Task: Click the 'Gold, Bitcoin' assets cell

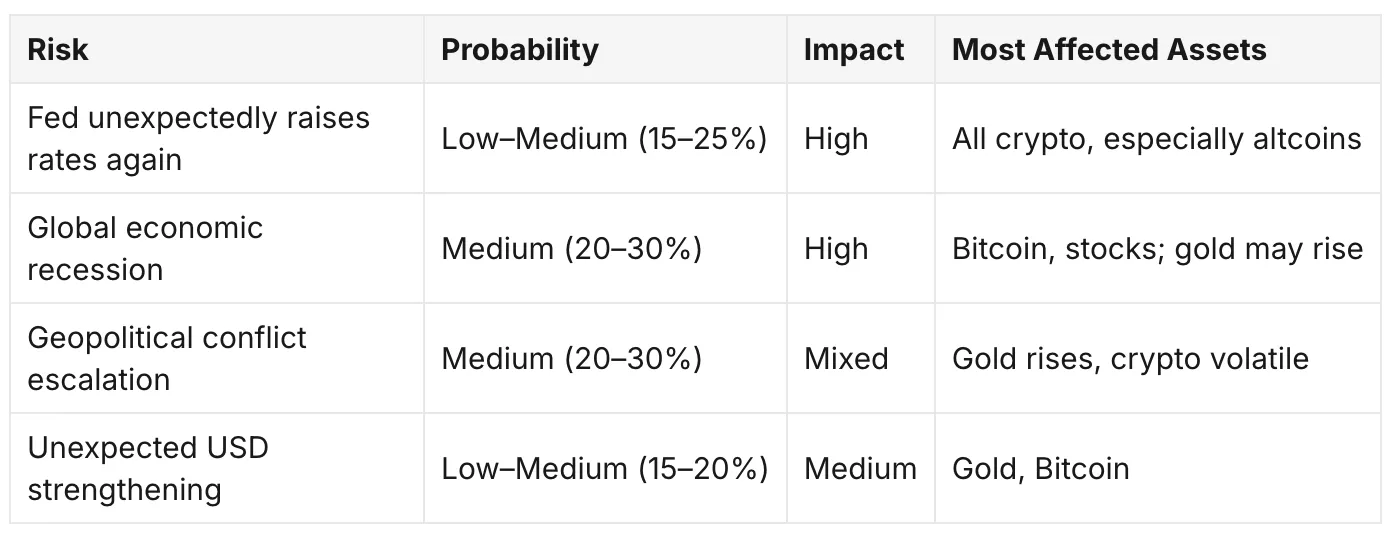Action: pos(1158,468)
